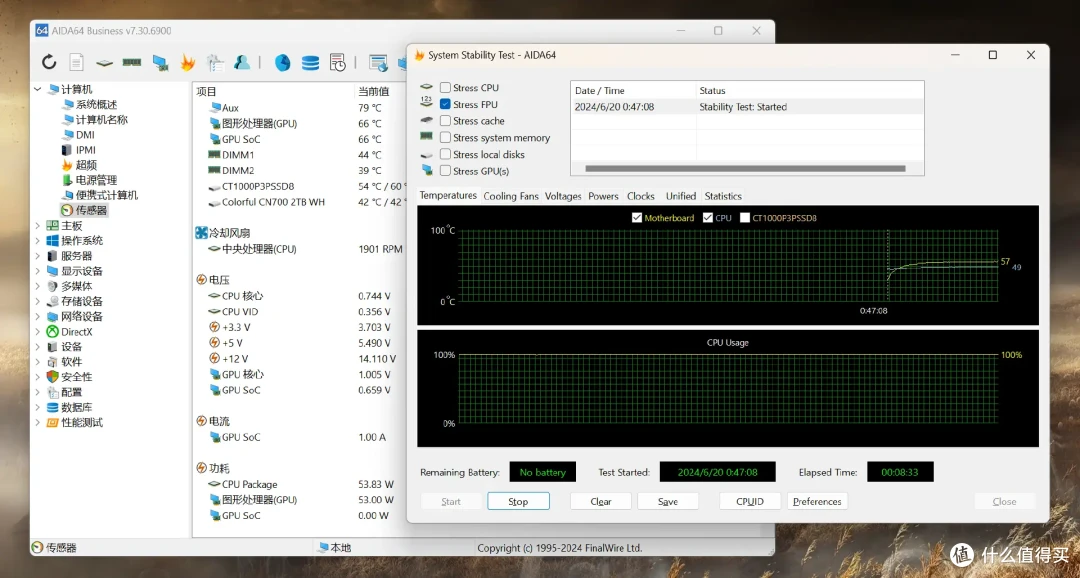This screenshot has height=578, width=1080.
Task: Toggle Stress CPU checkbox
Action: 446,87
